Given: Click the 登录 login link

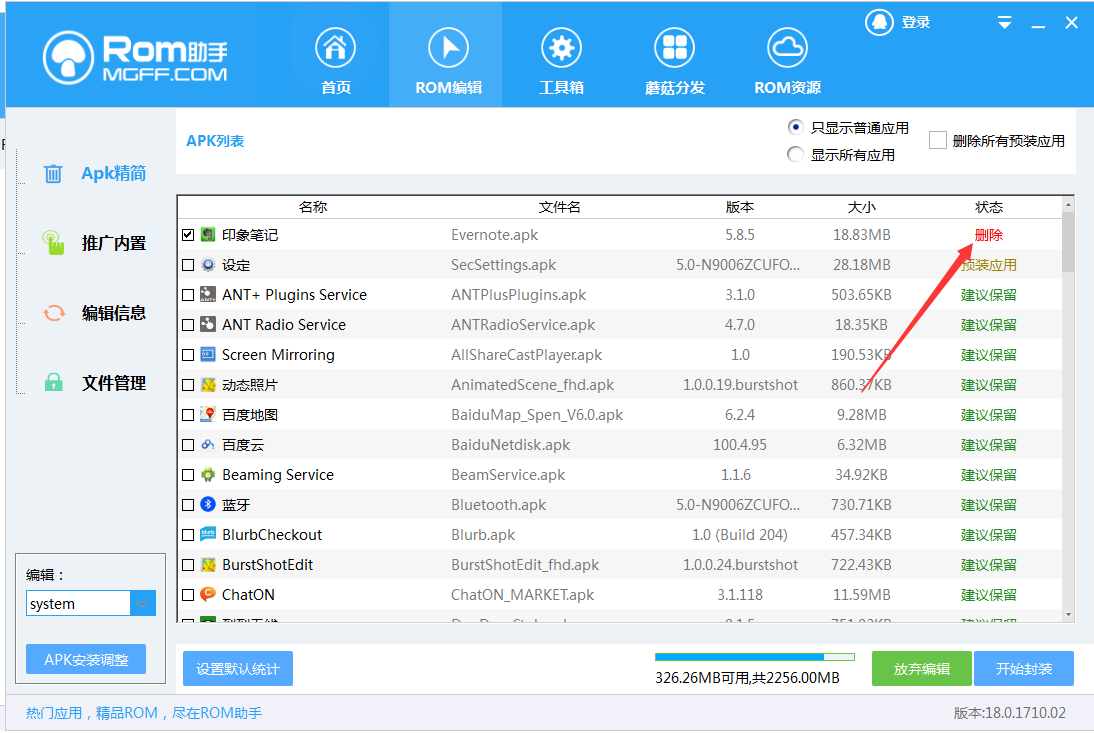Looking at the screenshot, I should [915, 22].
